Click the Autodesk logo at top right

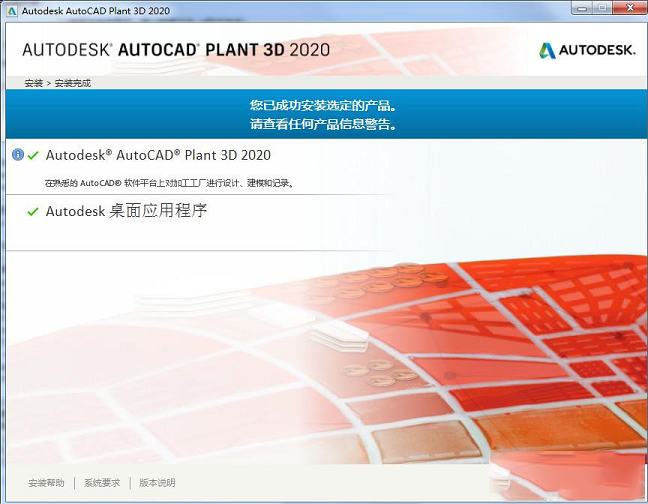click(x=587, y=51)
